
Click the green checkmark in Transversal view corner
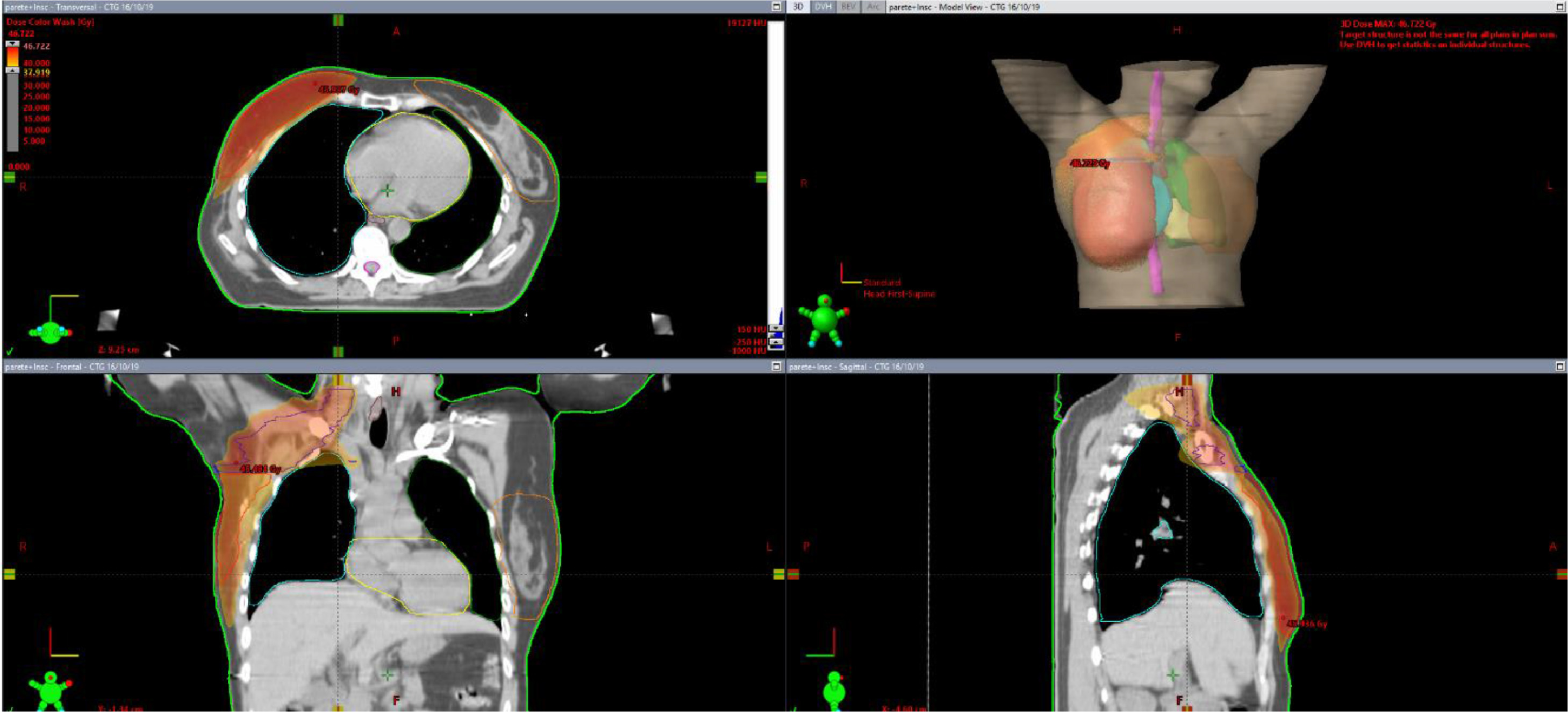click(9, 351)
